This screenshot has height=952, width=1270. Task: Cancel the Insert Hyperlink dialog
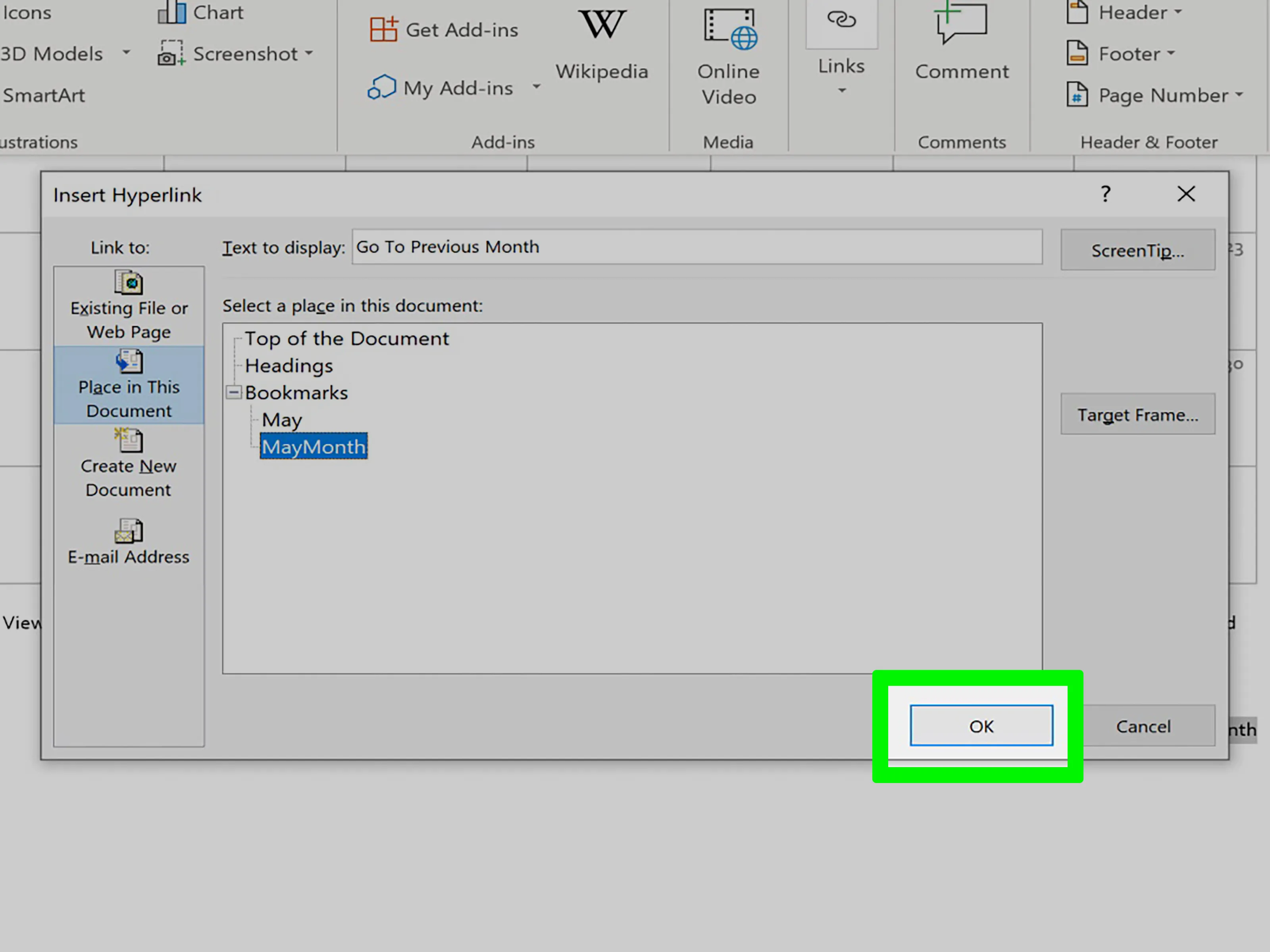click(x=1143, y=726)
